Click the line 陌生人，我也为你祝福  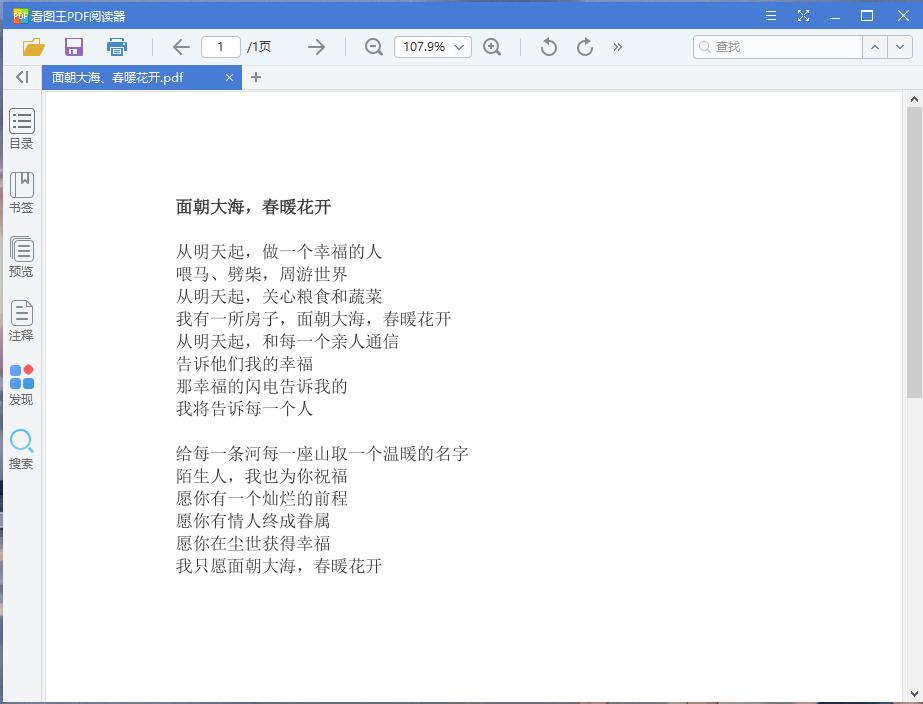(261, 476)
